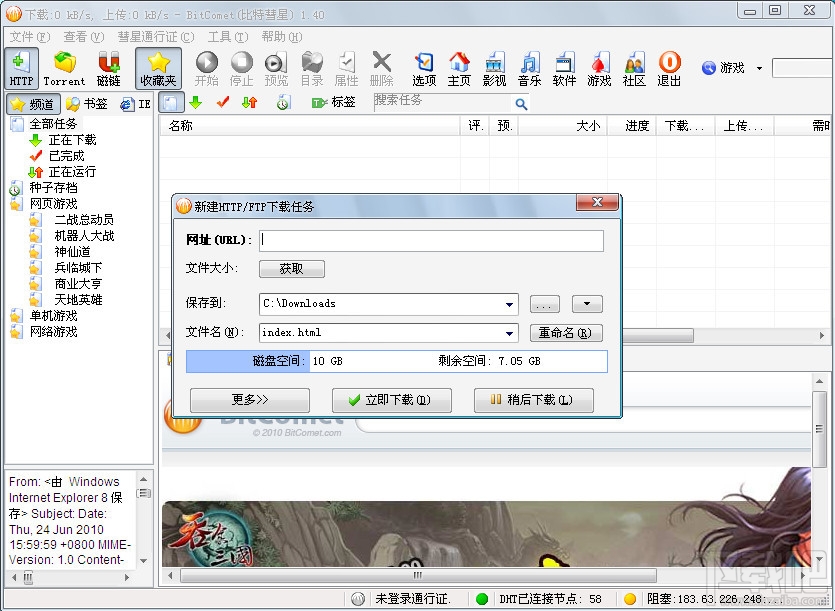Image resolution: width=835 pixels, height=611 pixels.
Task: Open the 工具(T) menu
Action: point(228,37)
